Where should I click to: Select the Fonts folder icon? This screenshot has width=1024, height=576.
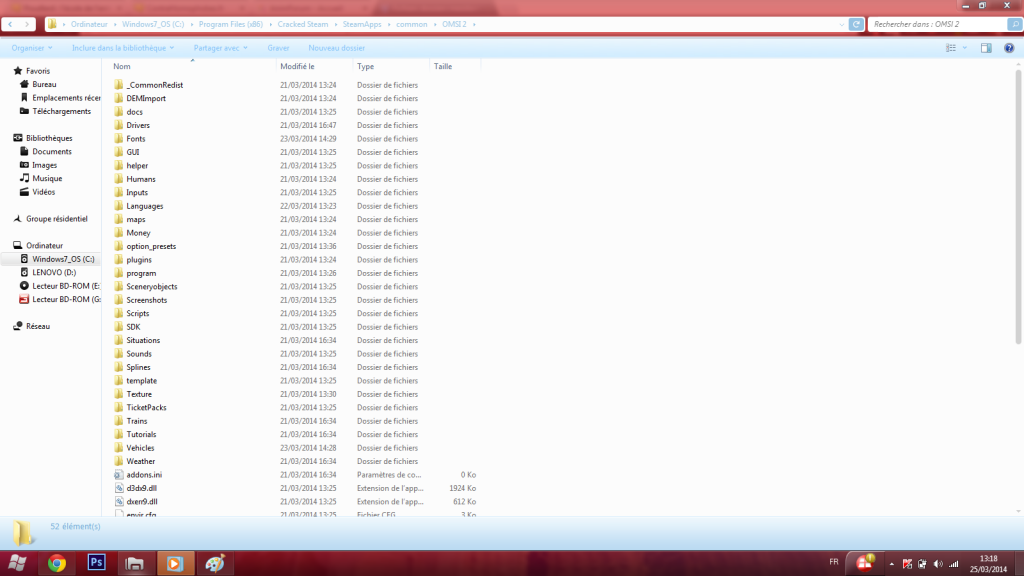[118, 138]
